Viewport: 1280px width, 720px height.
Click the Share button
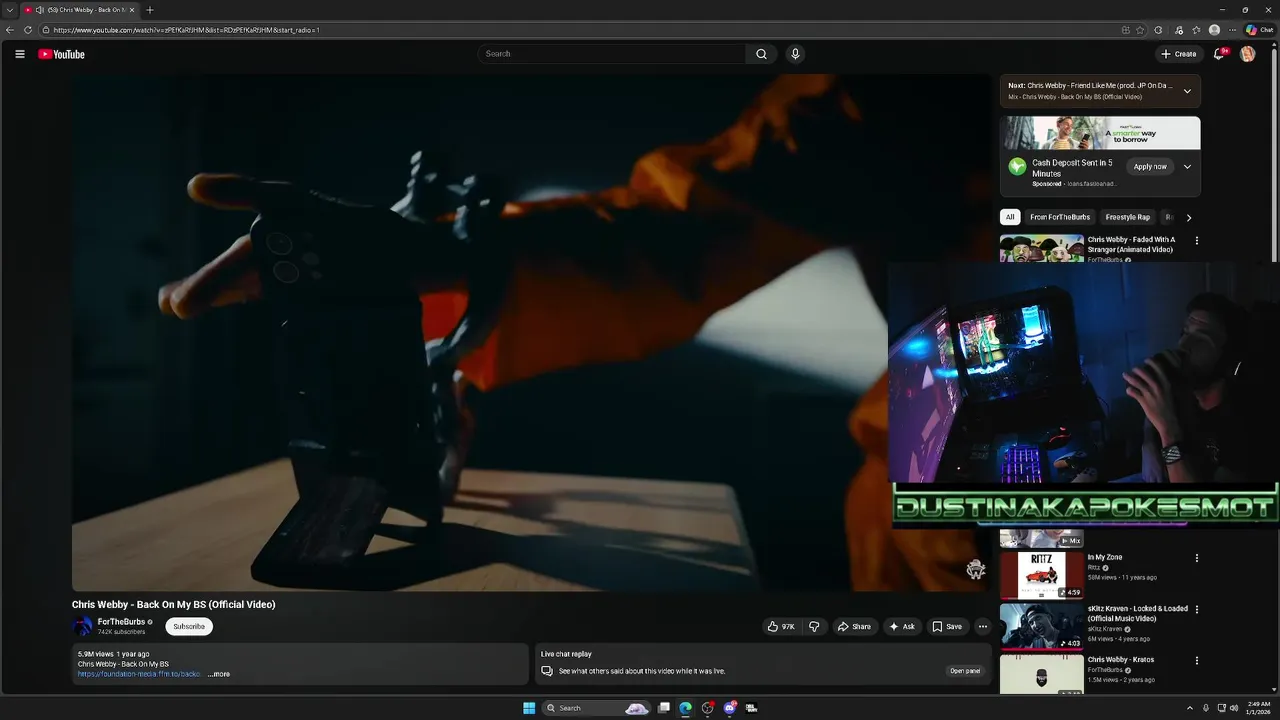click(854, 627)
